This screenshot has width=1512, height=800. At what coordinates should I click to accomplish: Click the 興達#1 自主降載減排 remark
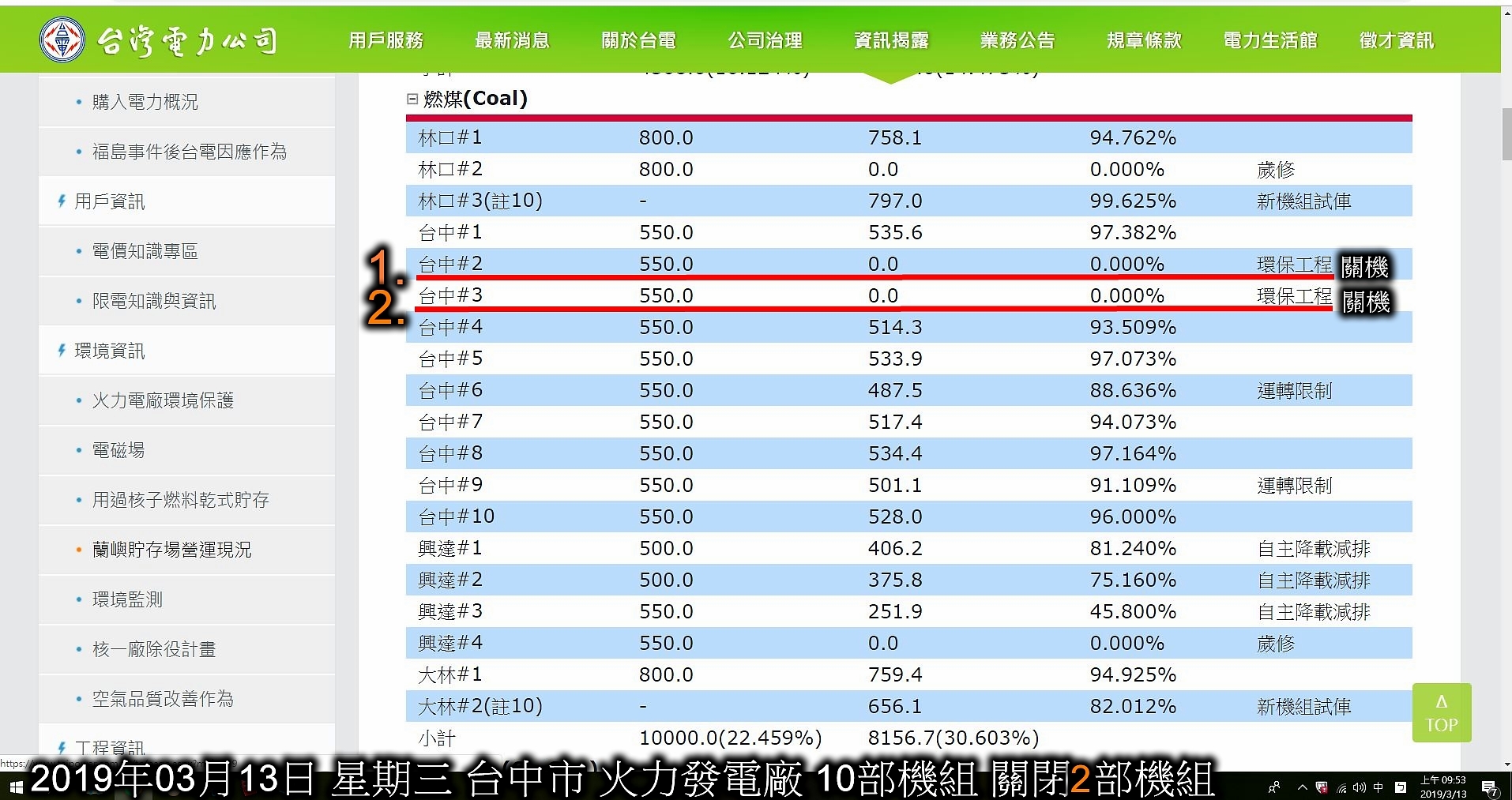pos(1314,549)
